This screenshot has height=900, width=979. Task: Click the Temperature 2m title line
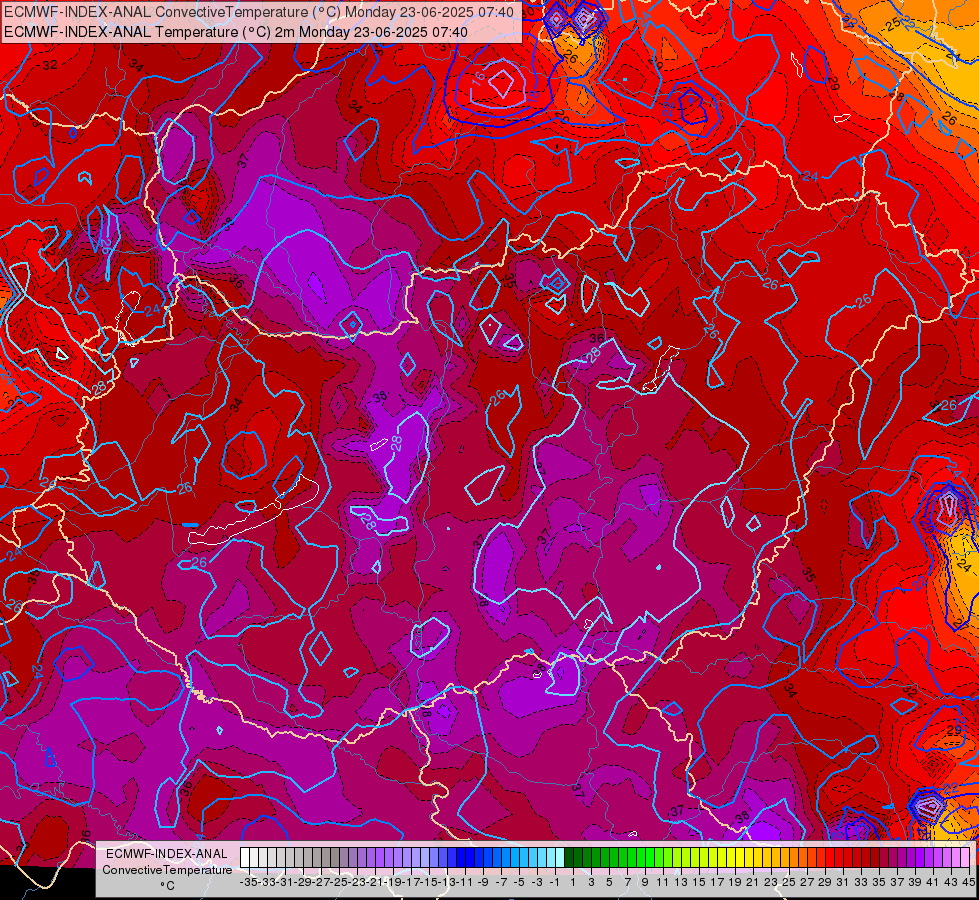(x=235, y=32)
